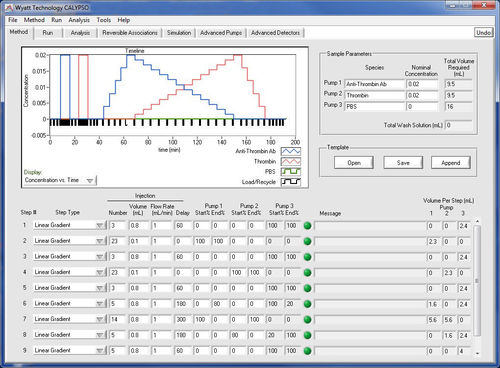Open the Tools menu
The height and width of the screenshot is (368, 500).
(x=104, y=20)
